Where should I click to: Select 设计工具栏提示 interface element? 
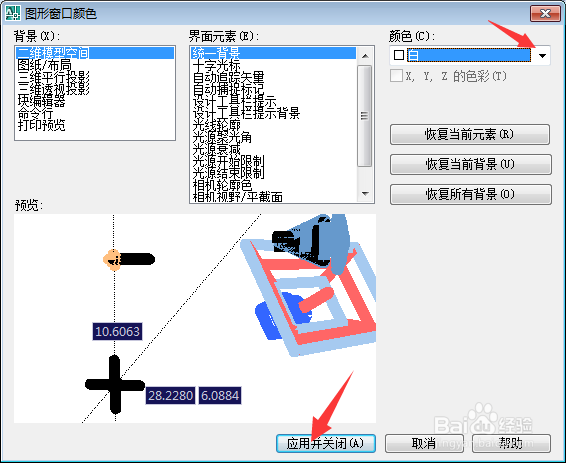pyautogui.click(x=234, y=101)
